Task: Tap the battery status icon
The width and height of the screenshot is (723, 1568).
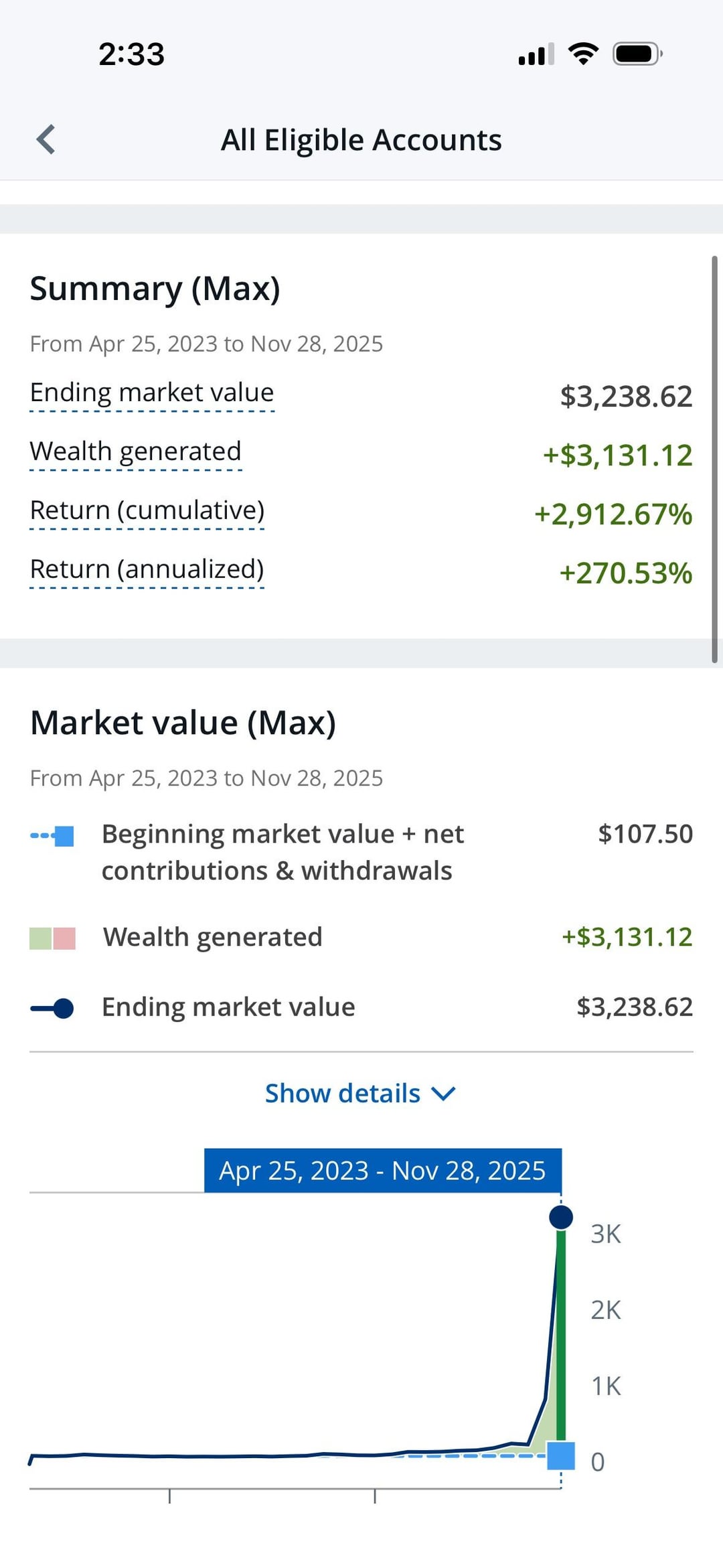Action: tap(637, 54)
